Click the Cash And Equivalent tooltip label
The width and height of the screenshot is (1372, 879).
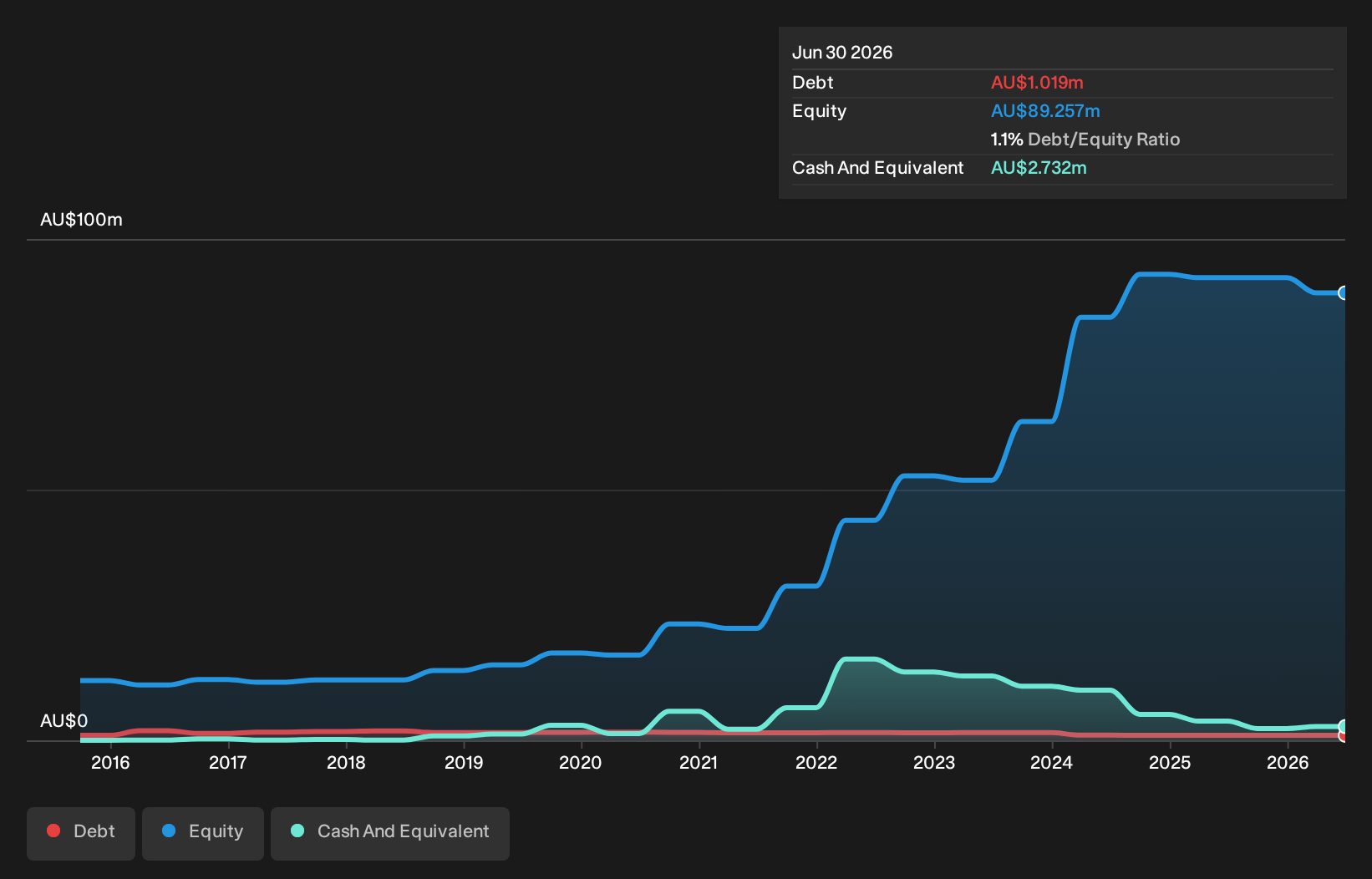tap(878, 168)
